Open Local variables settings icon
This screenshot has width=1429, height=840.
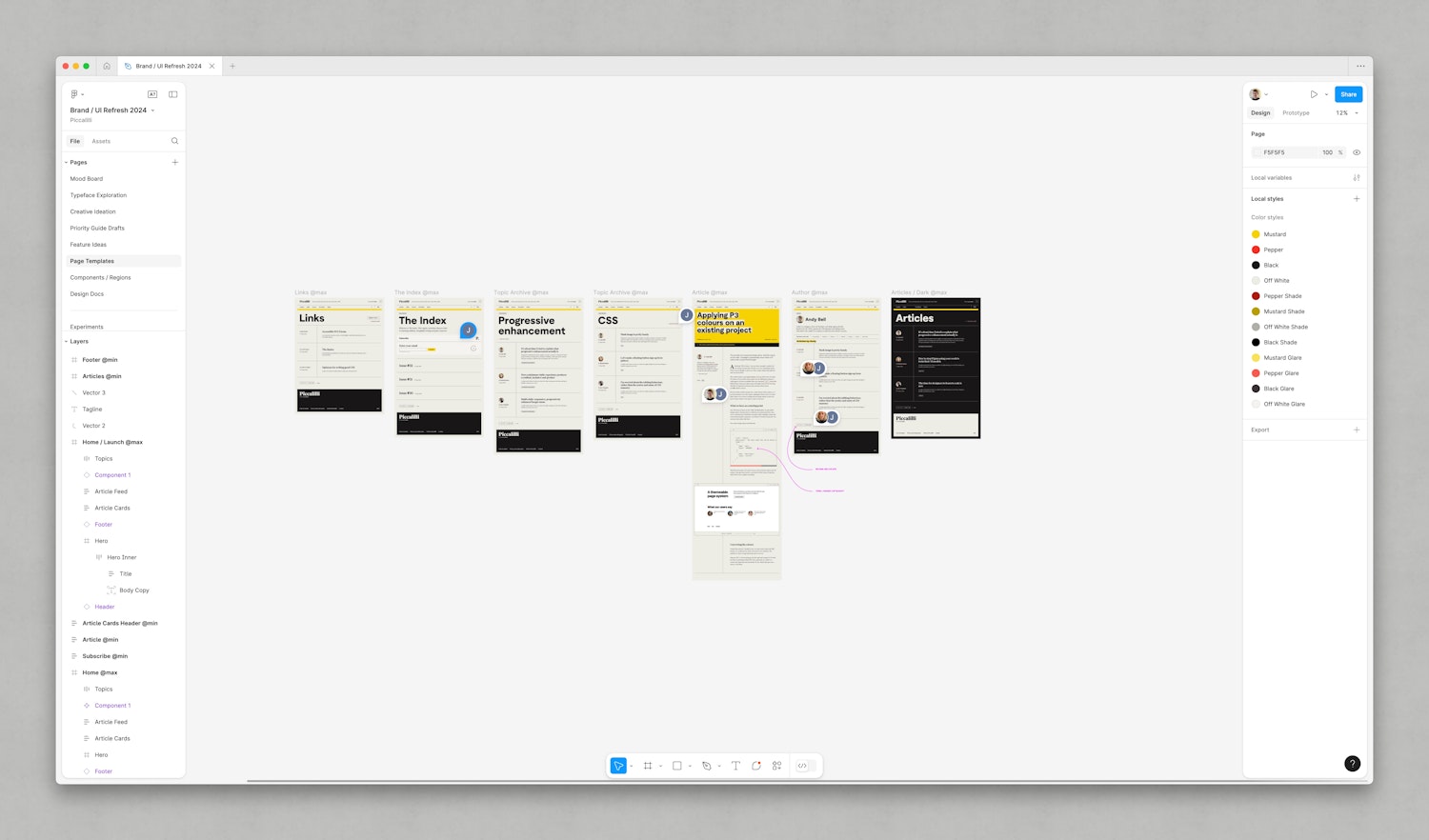click(1357, 178)
